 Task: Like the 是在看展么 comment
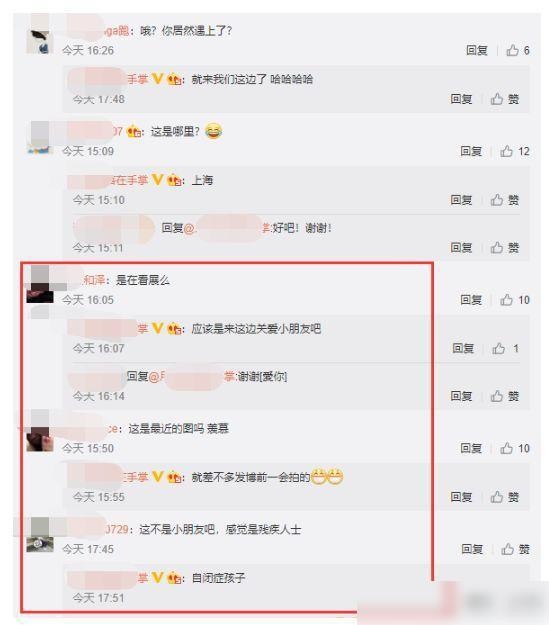[x=515, y=300]
